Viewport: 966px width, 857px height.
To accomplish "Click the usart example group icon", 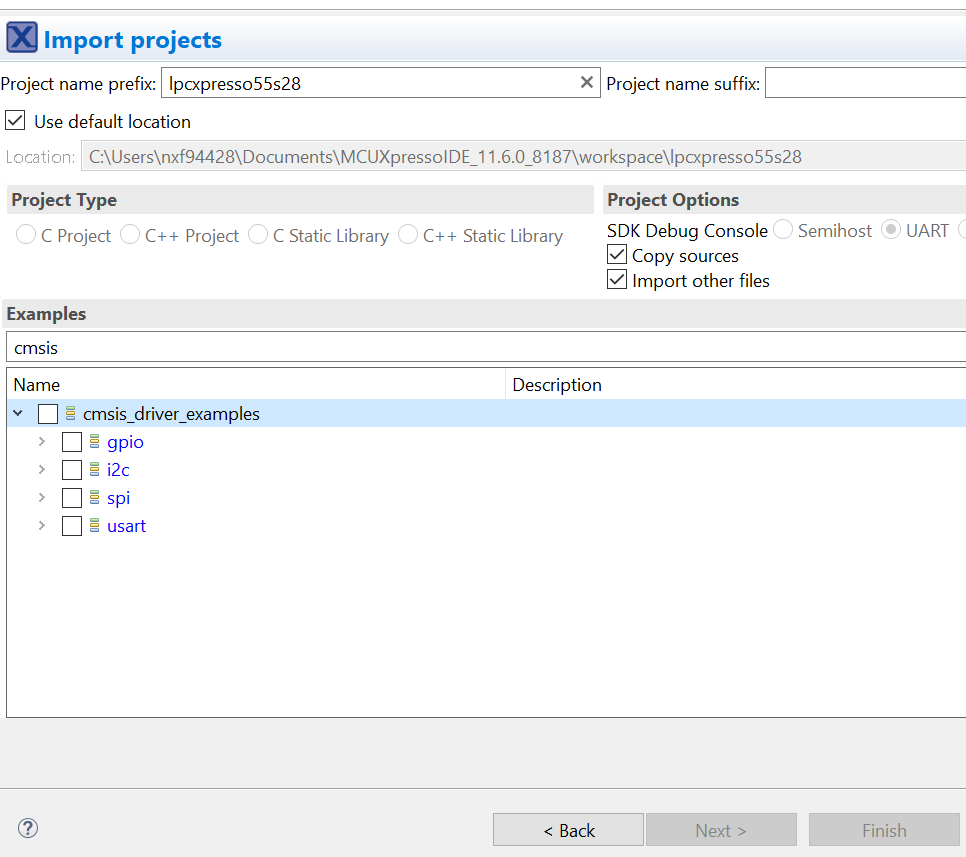I will [x=95, y=525].
